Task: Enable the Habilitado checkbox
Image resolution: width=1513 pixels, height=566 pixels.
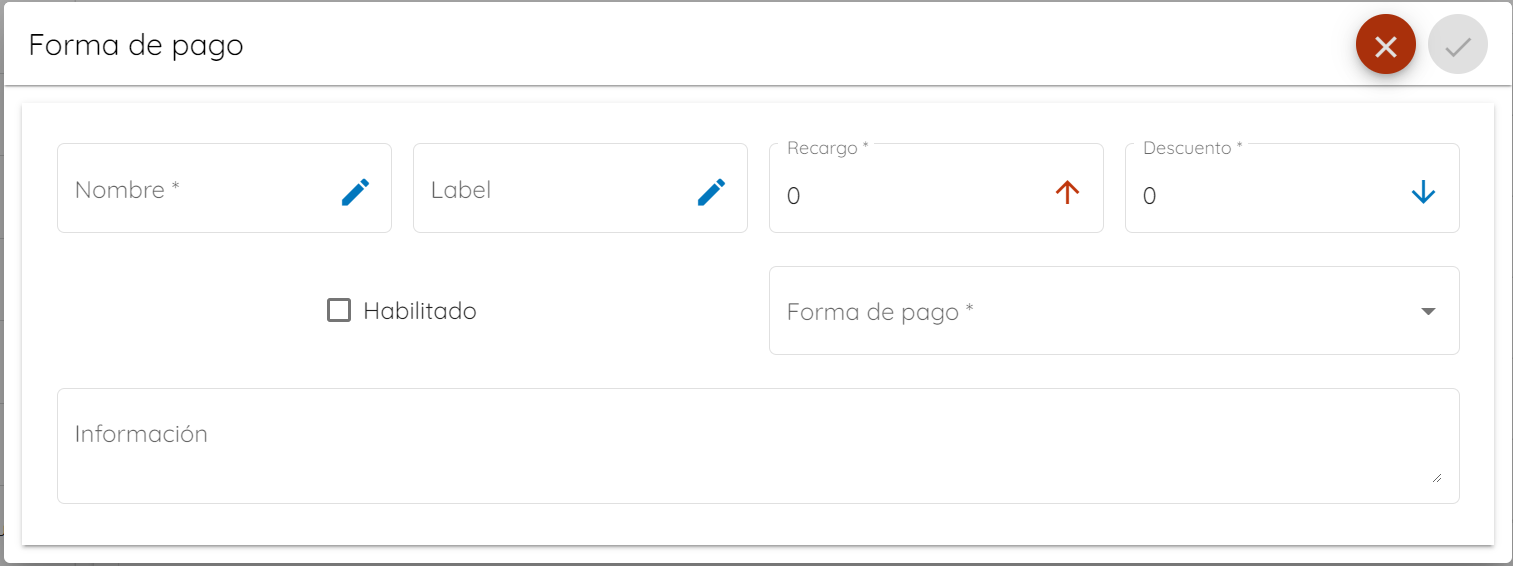Action: point(339,310)
